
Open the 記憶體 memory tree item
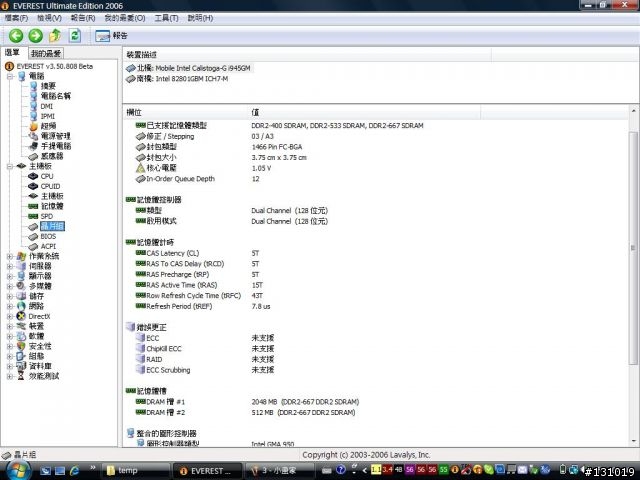(x=52, y=206)
